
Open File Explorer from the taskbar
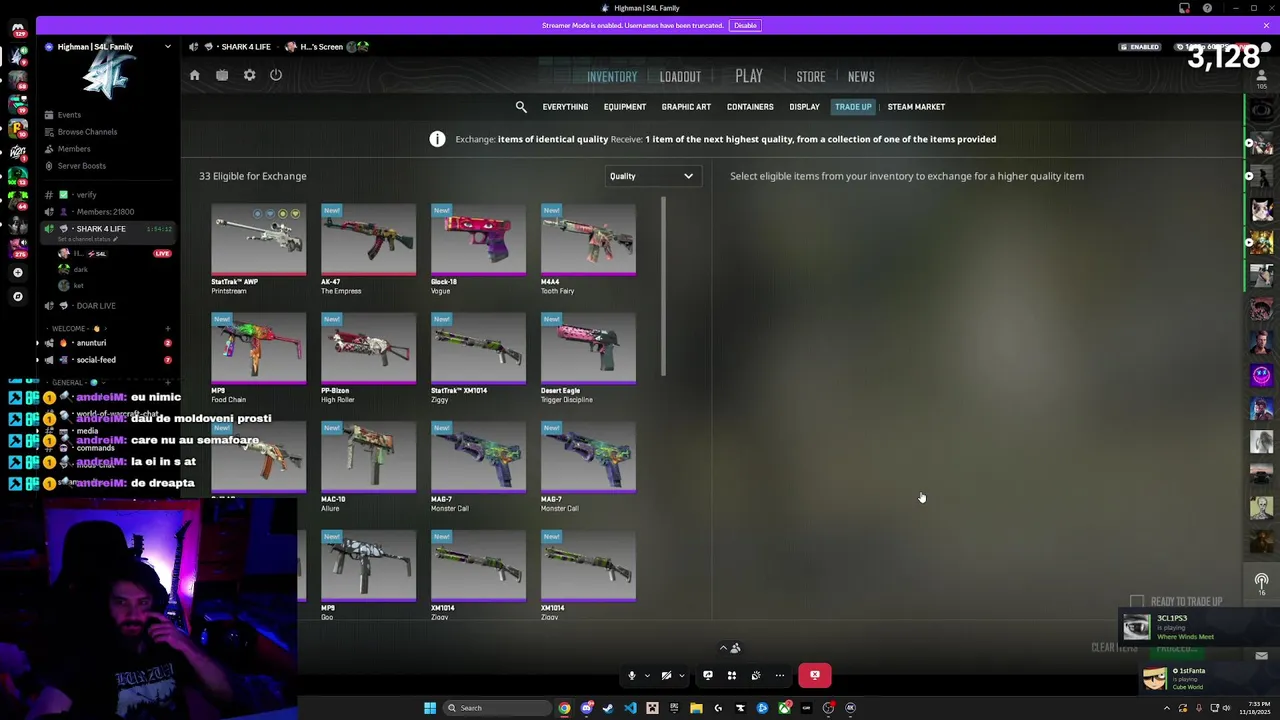(x=696, y=708)
